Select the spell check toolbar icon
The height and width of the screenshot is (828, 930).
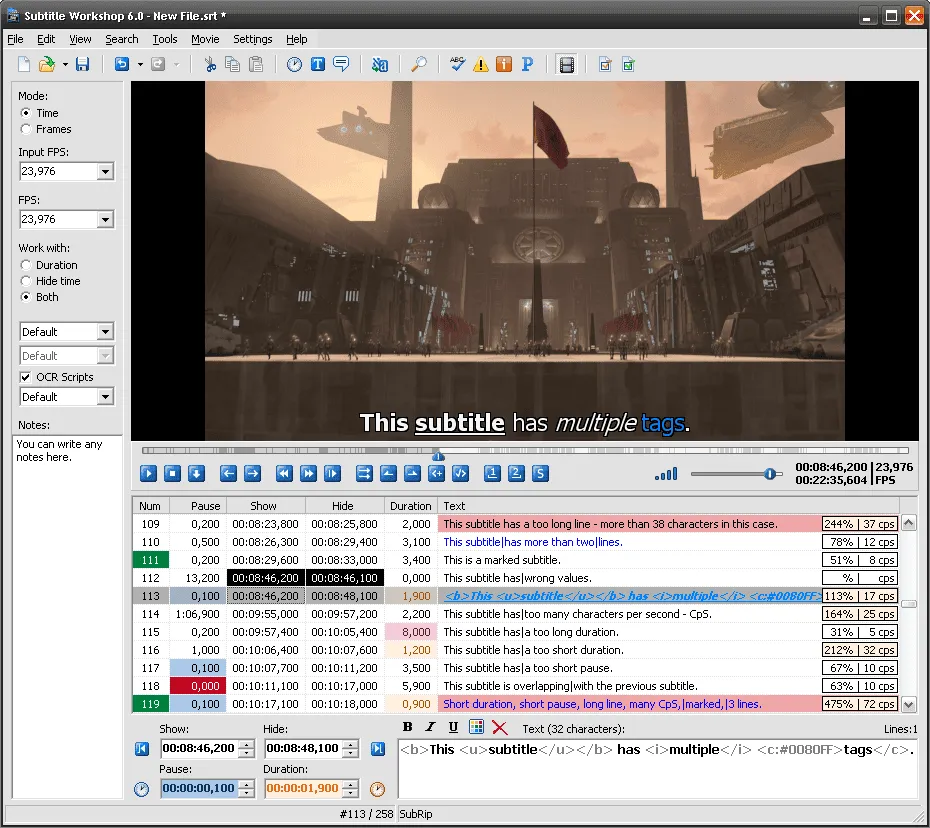457,64
